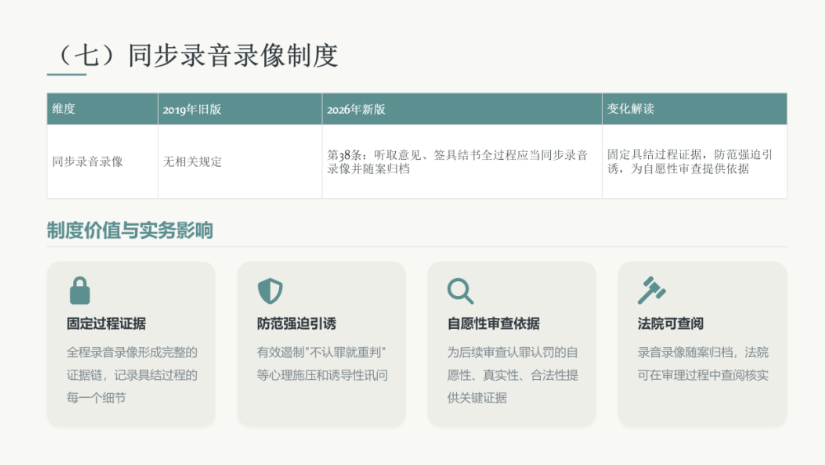Image resolution: width=825 pixels, height=465 pixels.
Task: Click the 防范强迫引诱 card heading
Action: (x=297, y=324)
